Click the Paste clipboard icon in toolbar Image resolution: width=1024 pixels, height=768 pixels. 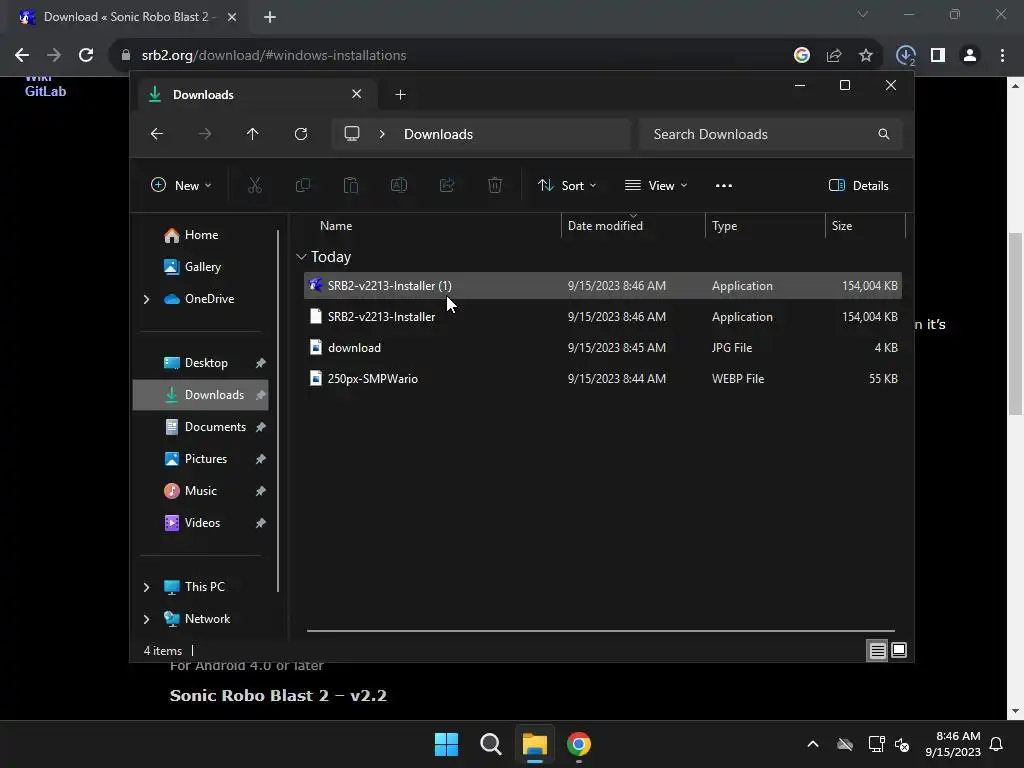coord(351,185)
